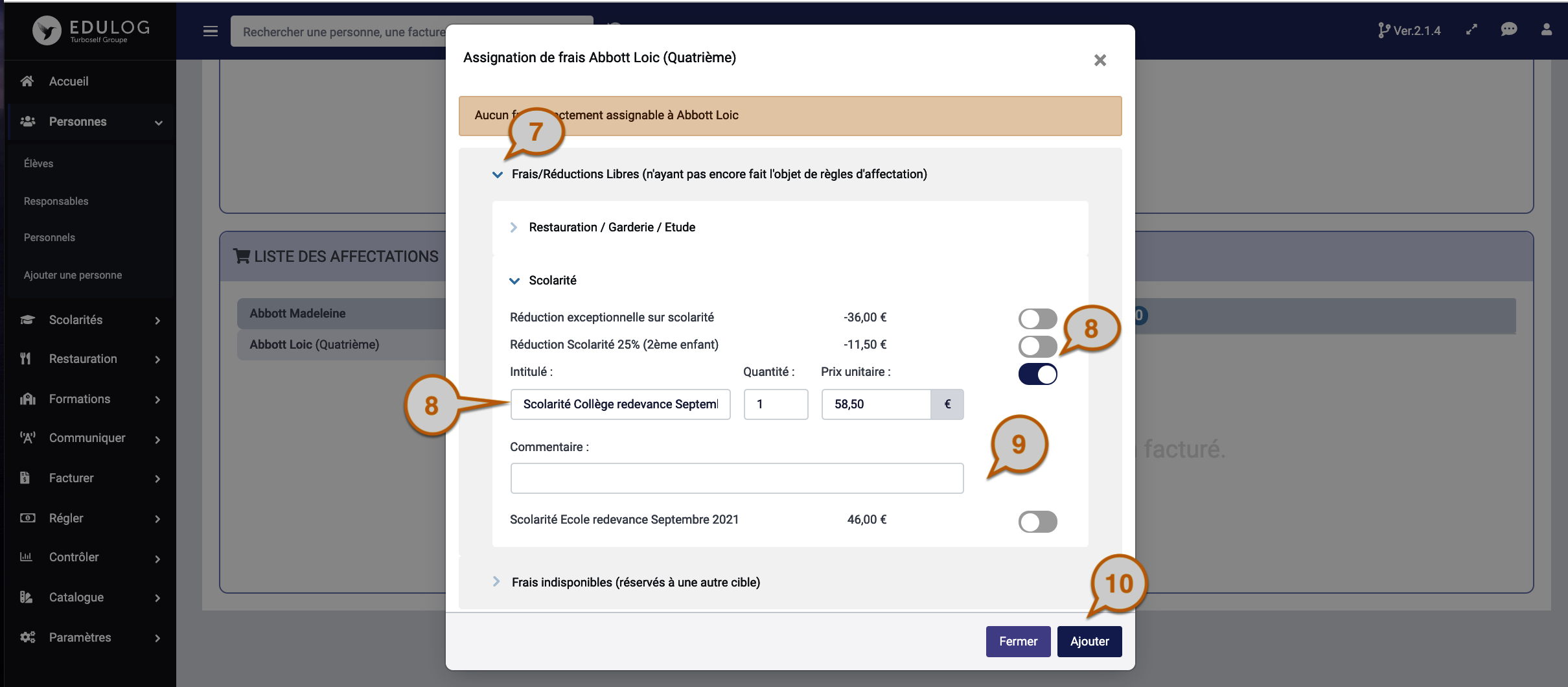Screen dimensions: 1568x687
Task: Click the Accueil home icon
Action: click(x=27, y=81)
